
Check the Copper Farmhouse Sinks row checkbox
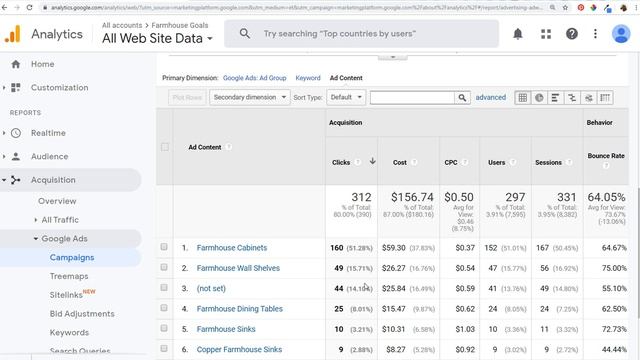coord(164,349)
